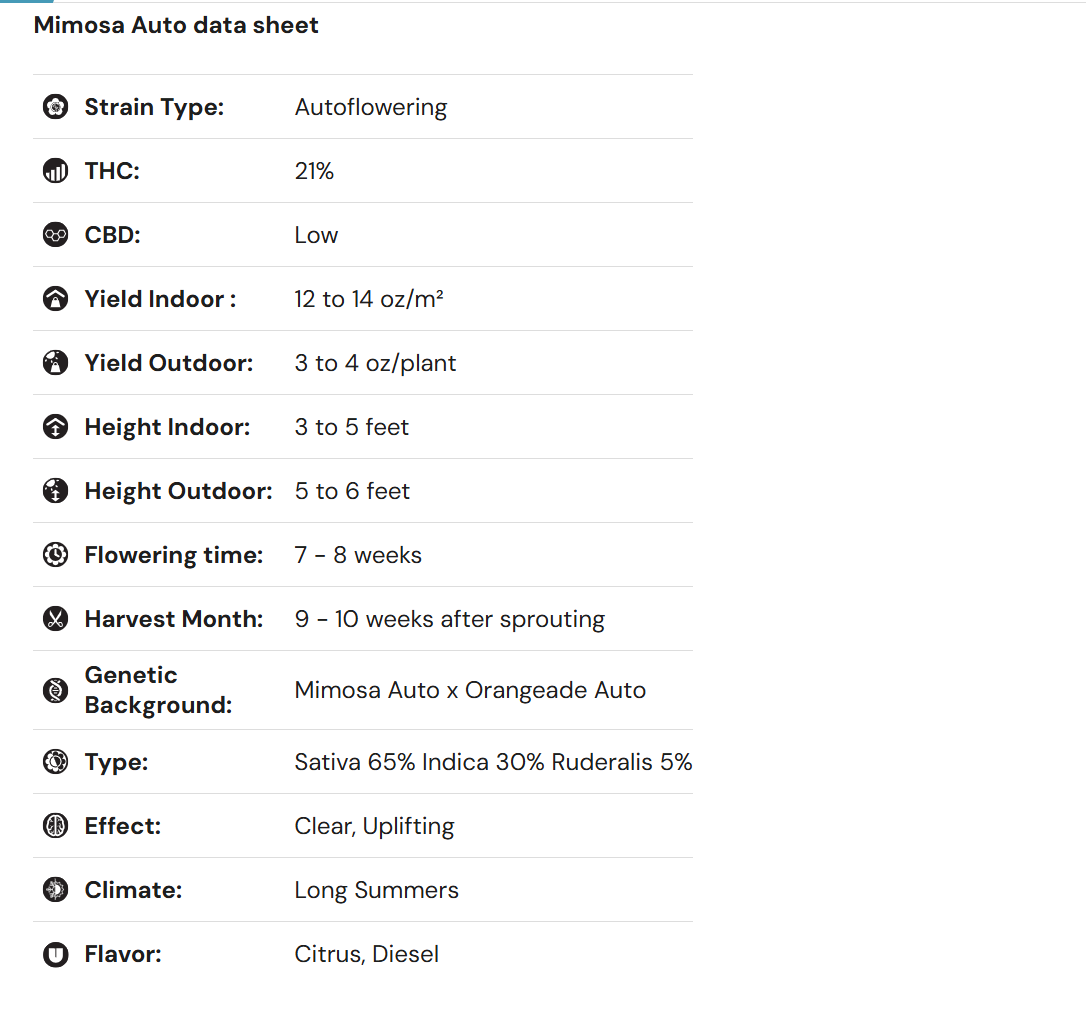1086x1027 pixels.
Task: Click the Mimosa Auto data sheet heading
Action: click(x=176, y=26)
